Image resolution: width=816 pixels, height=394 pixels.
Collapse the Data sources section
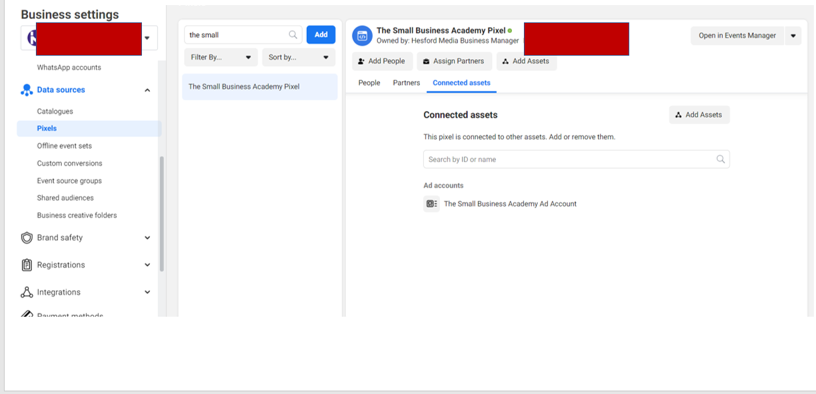point(147,90)
